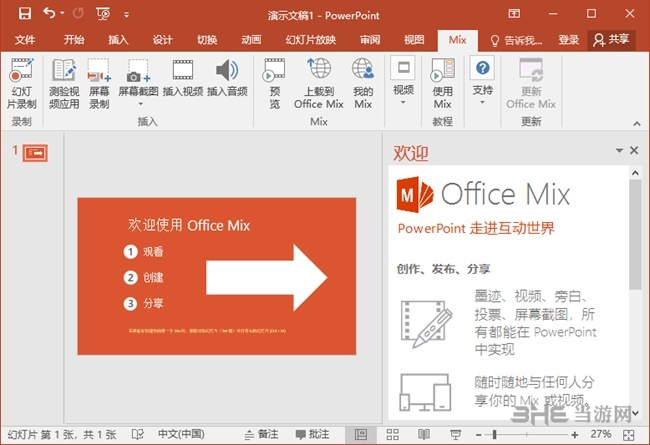Open the 视图 tab
This screenshot has width=650, height=445.
[x=414, y=40]
